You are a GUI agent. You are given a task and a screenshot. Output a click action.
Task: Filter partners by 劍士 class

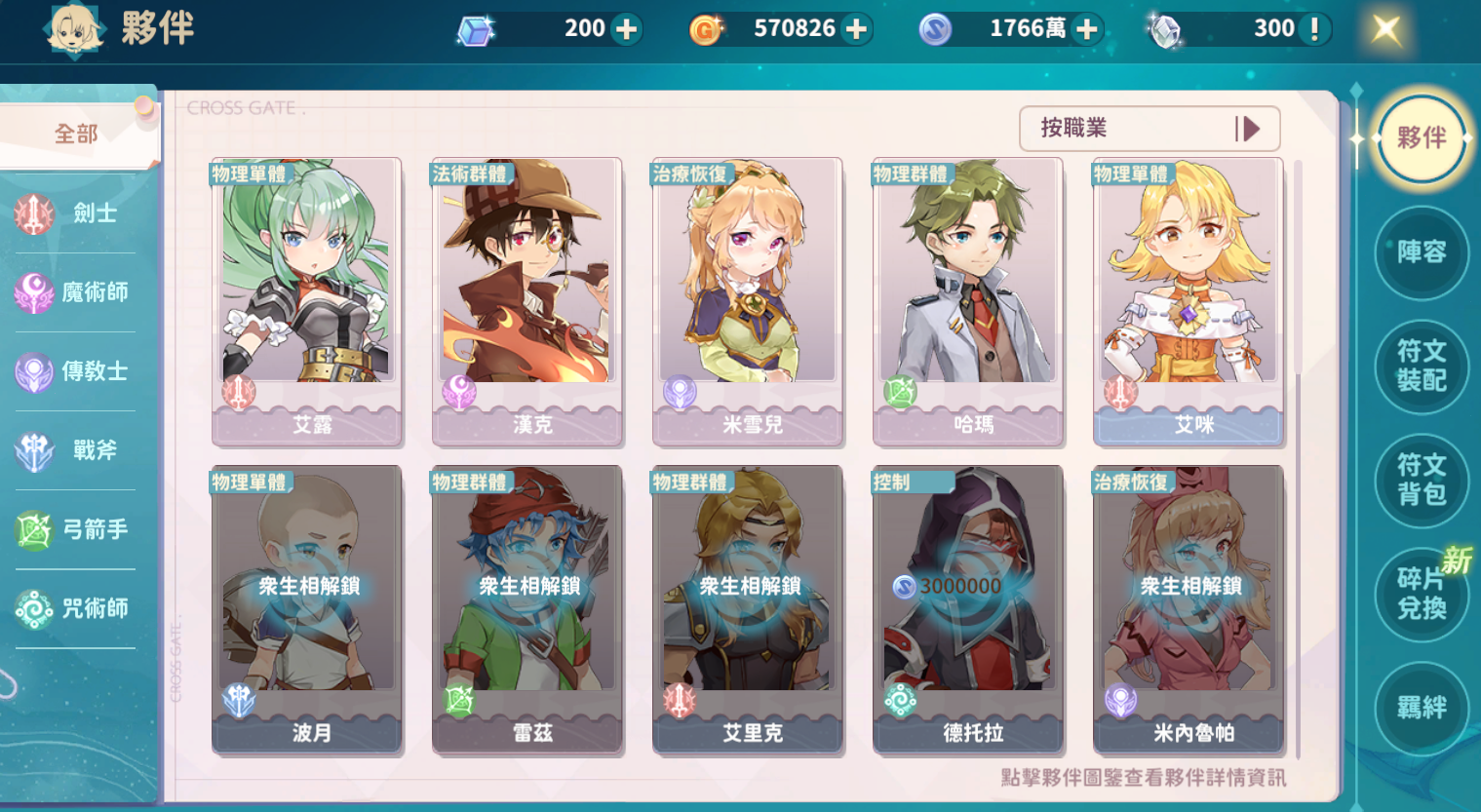[75, 213]
